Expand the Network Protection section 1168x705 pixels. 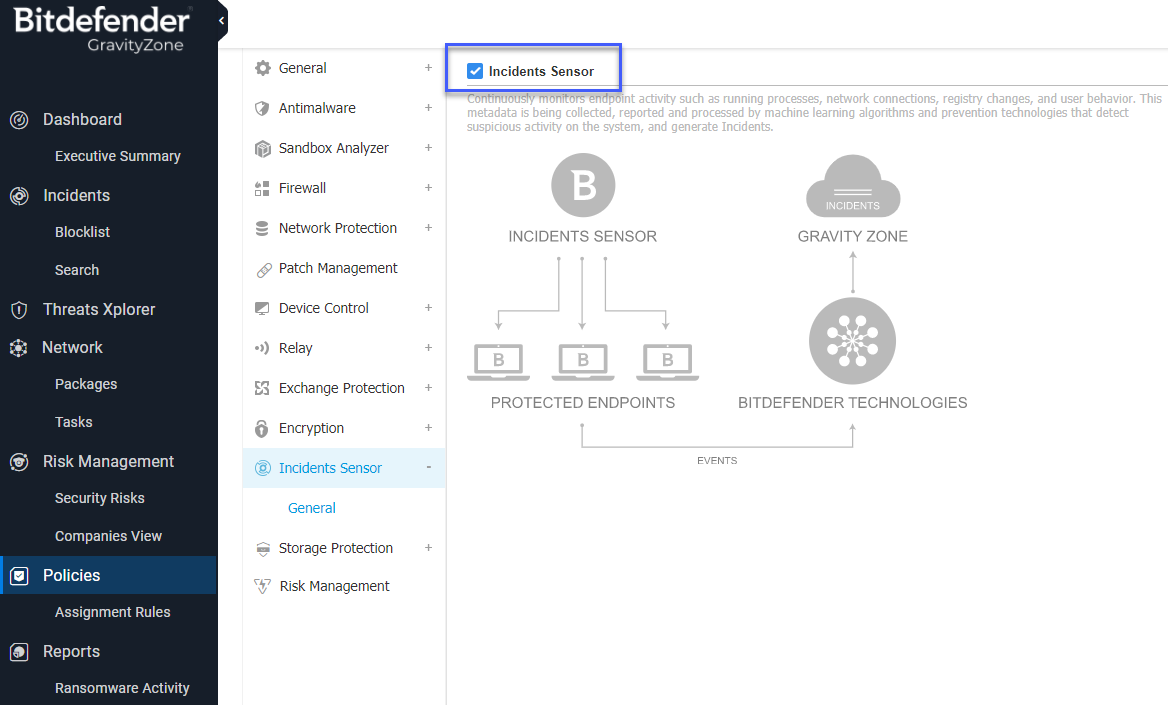click(x=428, y=228)
